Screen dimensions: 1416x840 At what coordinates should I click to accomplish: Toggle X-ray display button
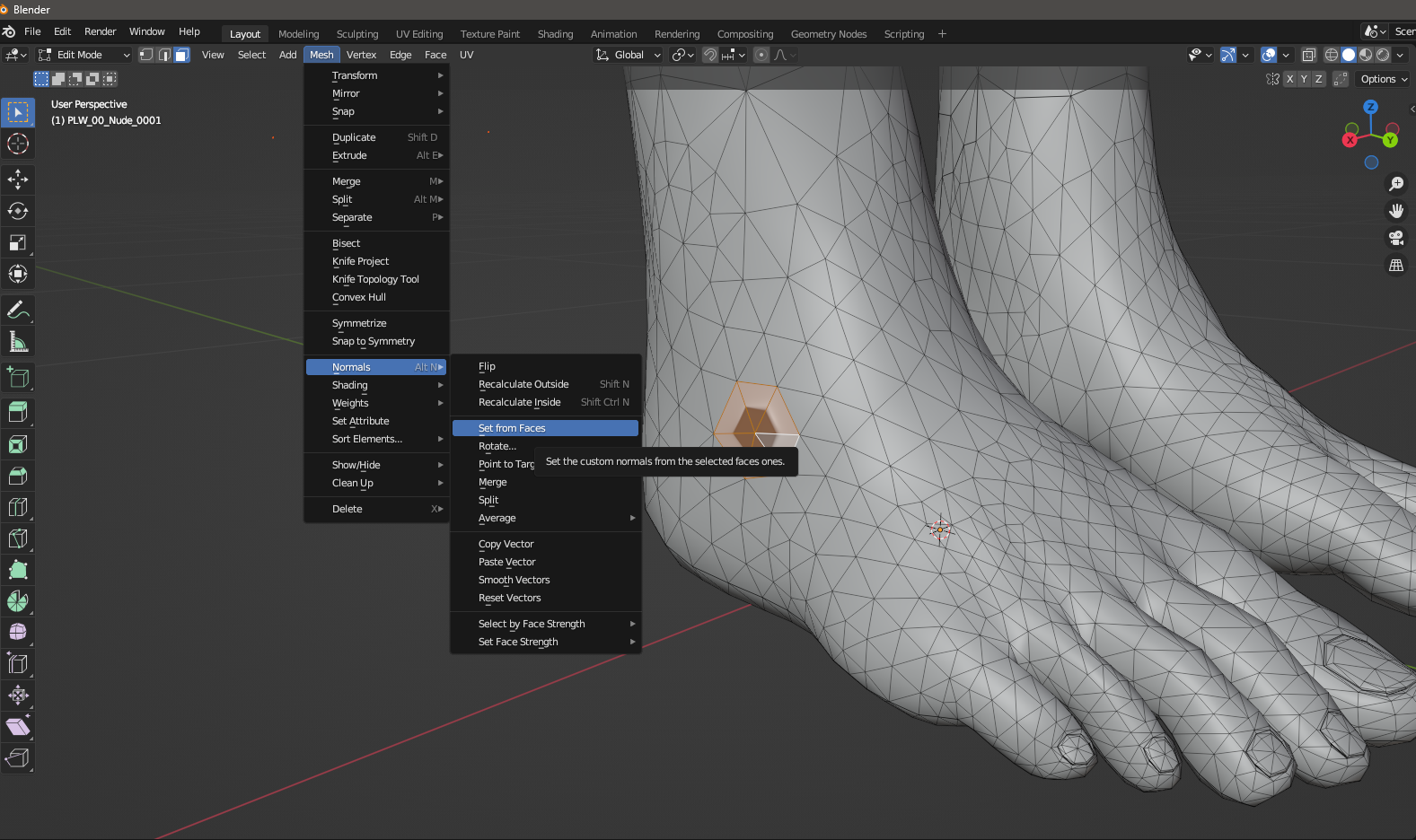click(x=1309, y=55)
